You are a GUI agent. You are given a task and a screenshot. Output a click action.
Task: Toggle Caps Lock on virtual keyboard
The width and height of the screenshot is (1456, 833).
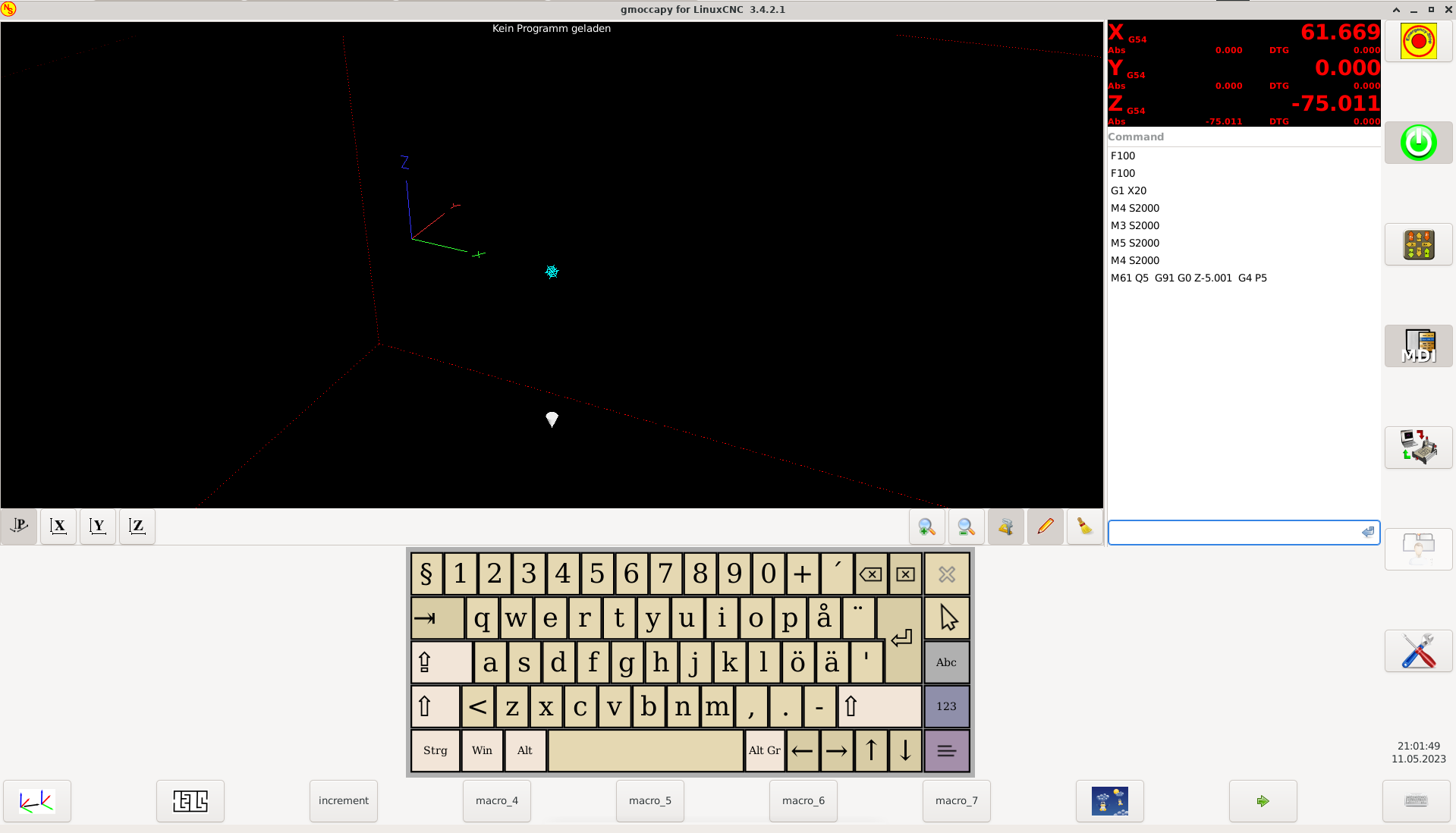click(442, 662)
